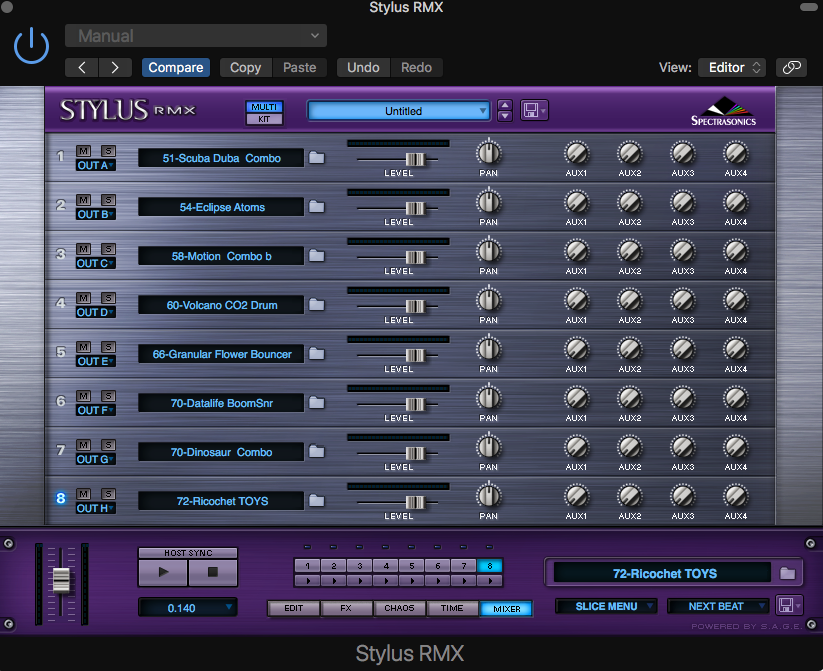Switch to the TIME page
The image size is (823, 671).
tap(452, 608)
